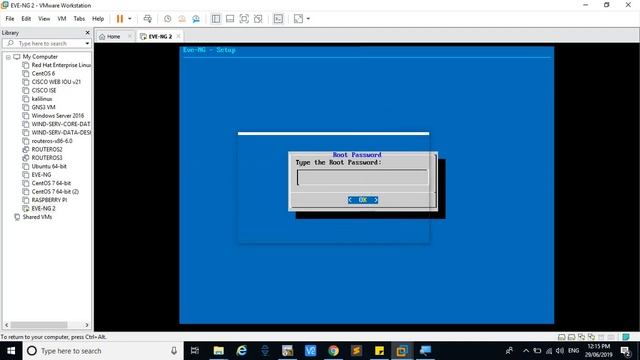
Task: Open File Explorer from the taskbar
Action: coord(219,351)
